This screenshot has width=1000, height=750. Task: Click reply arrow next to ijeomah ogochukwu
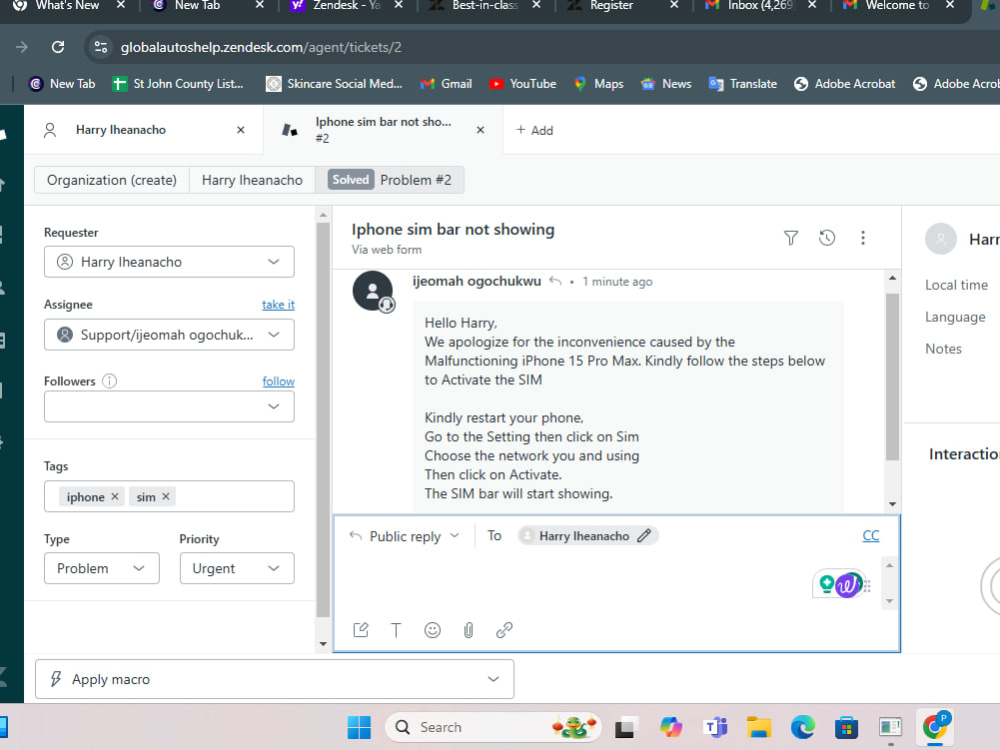[x=555, y=281]
